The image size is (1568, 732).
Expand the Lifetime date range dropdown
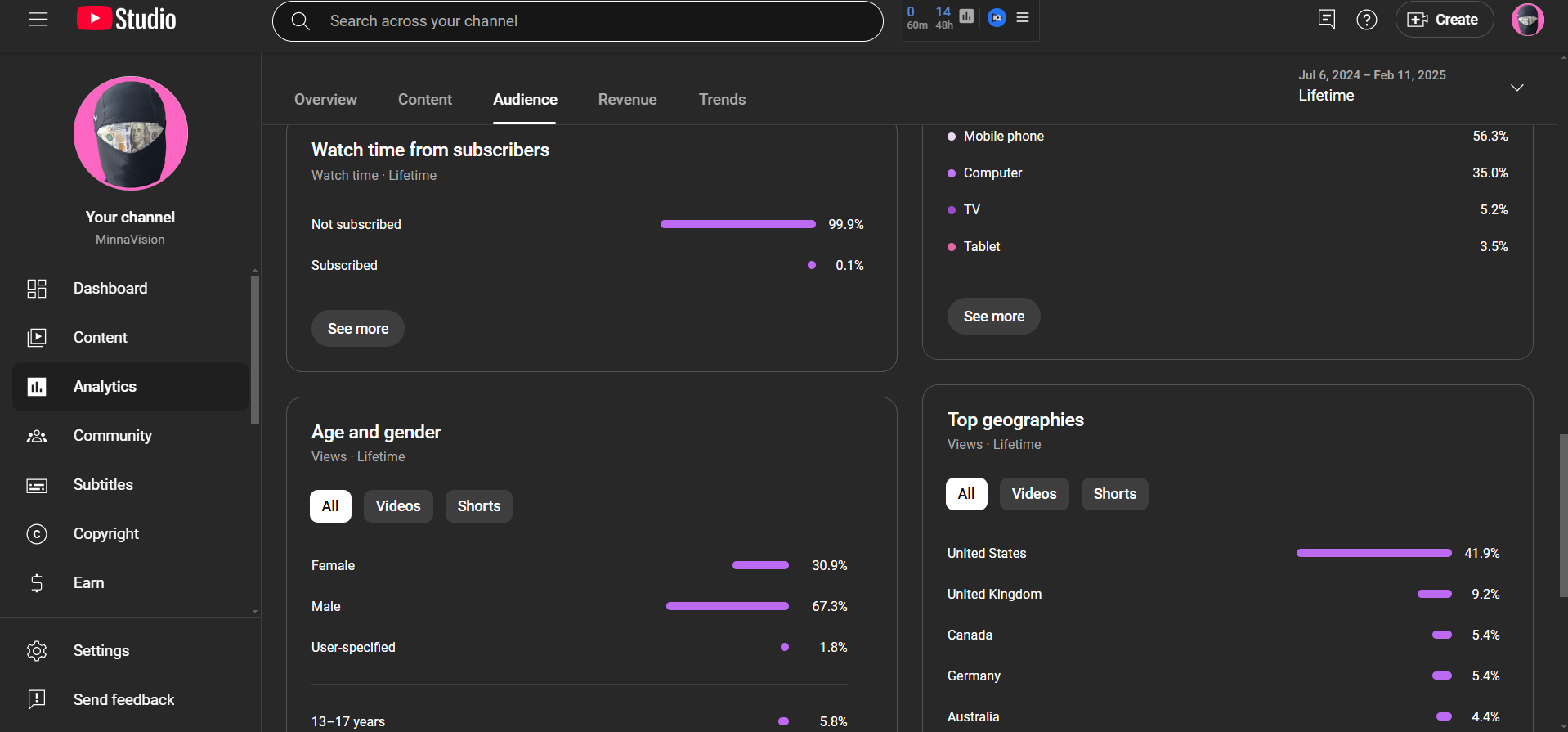1516,88
